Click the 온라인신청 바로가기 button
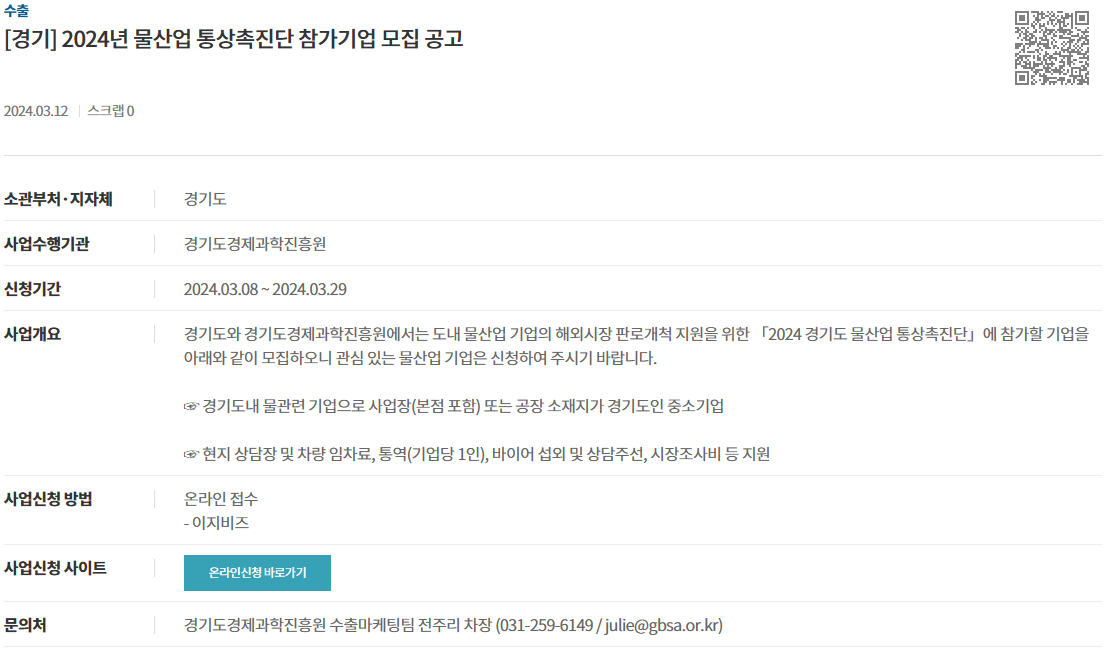The width and height of the screenshot is (1113, 653). 257,573
